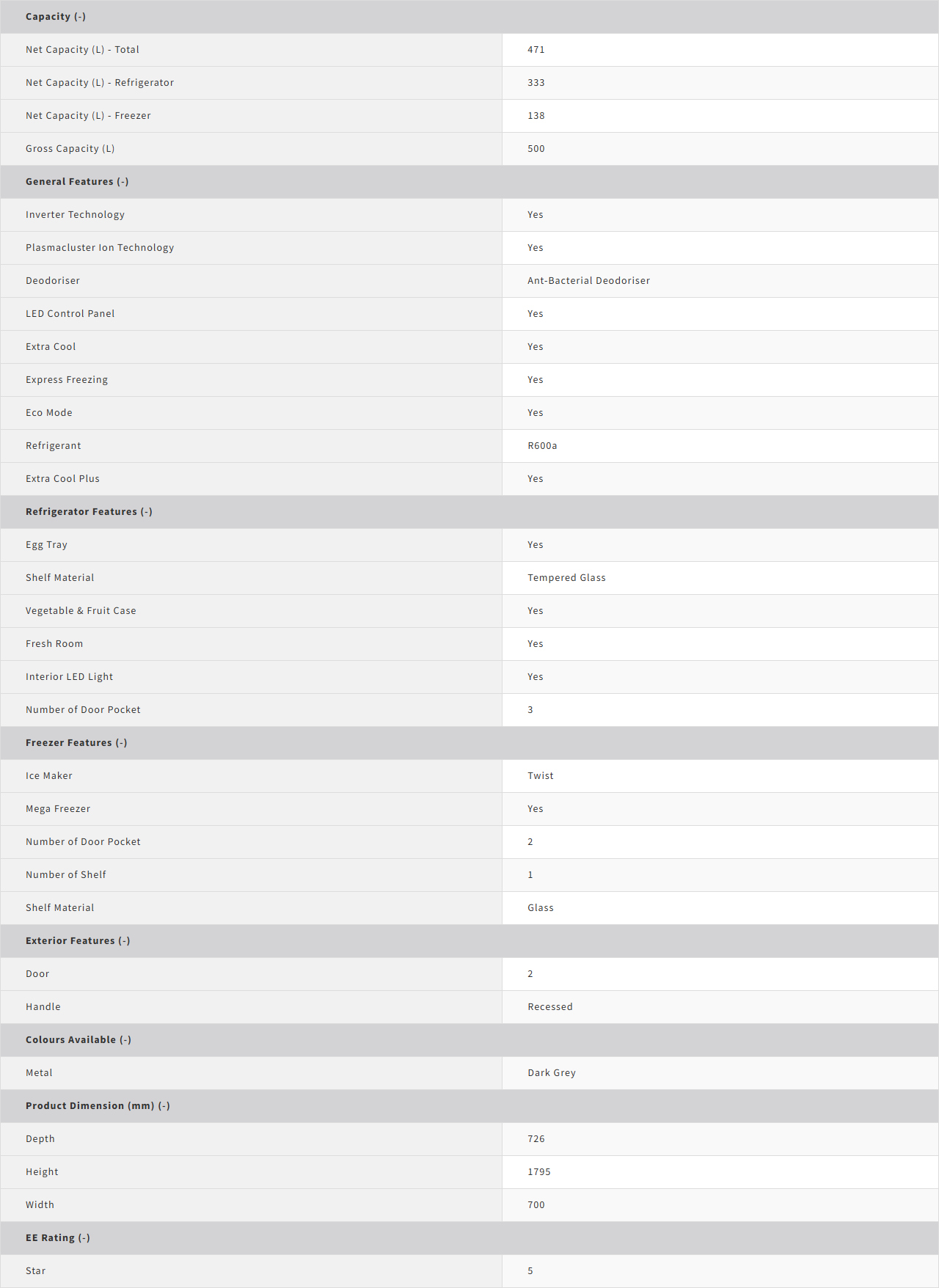Click the Plasmacluster Ion Technology label
The height and width of the screenshot is (1288, 939).
click(100, 248)
